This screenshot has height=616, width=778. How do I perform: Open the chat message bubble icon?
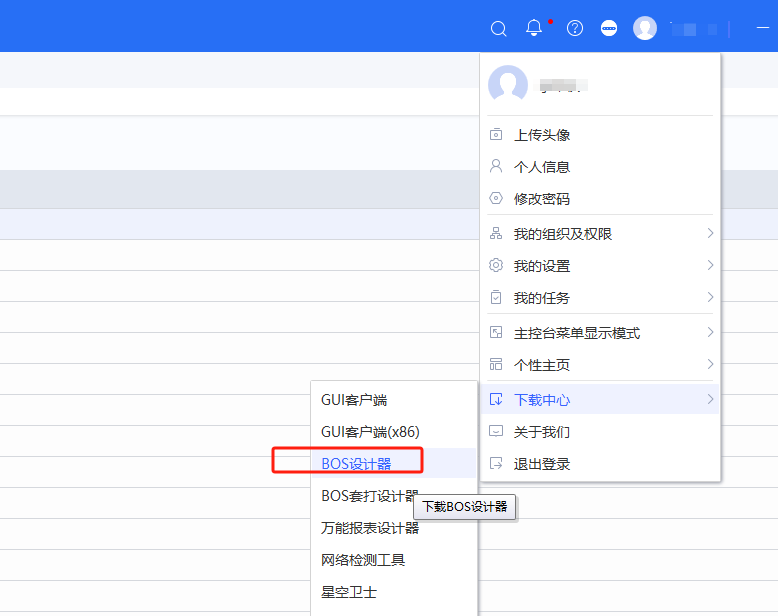click(x=609, y=28)
